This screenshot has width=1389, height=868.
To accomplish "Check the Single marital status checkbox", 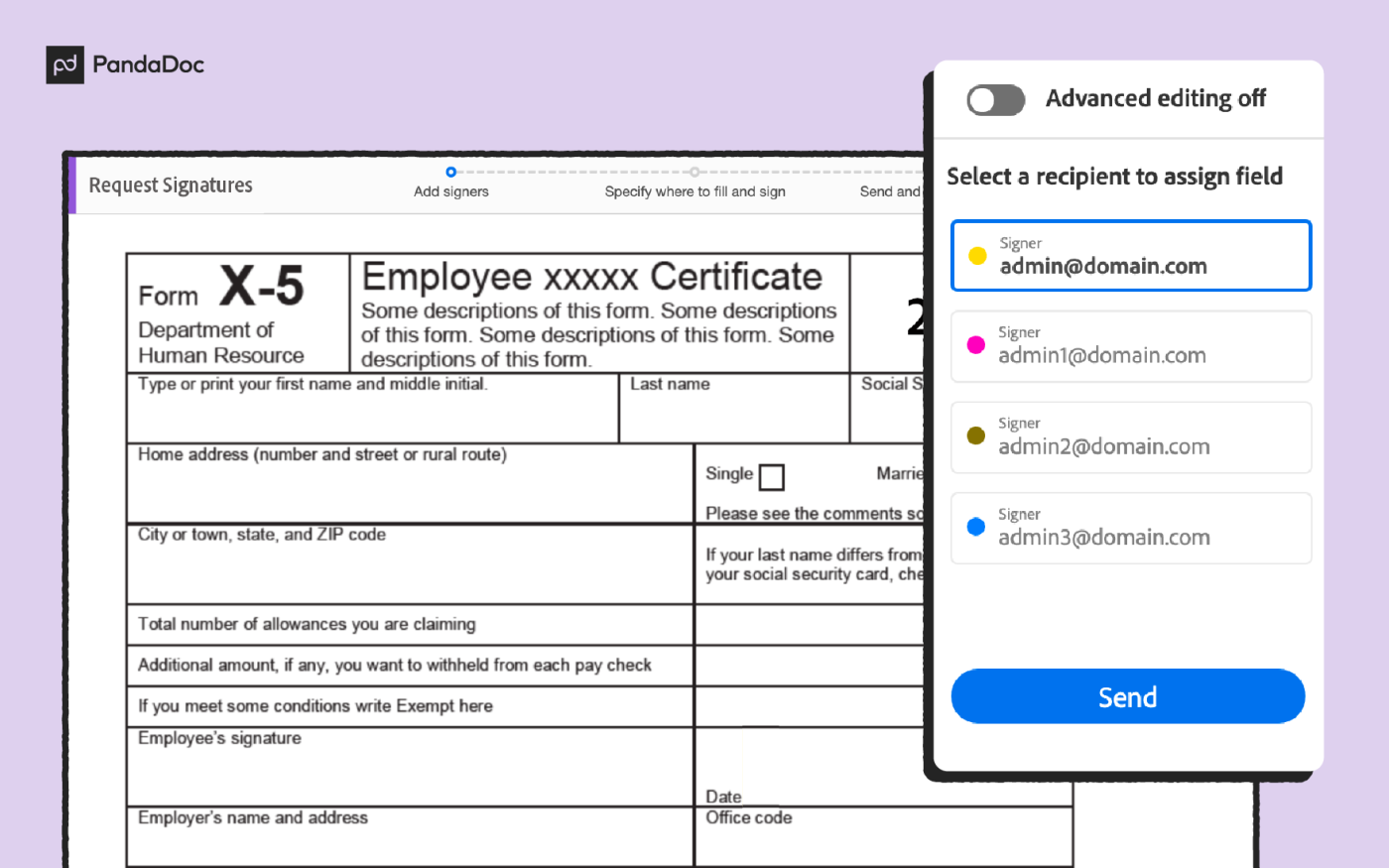I will click(x=772, y=477).
